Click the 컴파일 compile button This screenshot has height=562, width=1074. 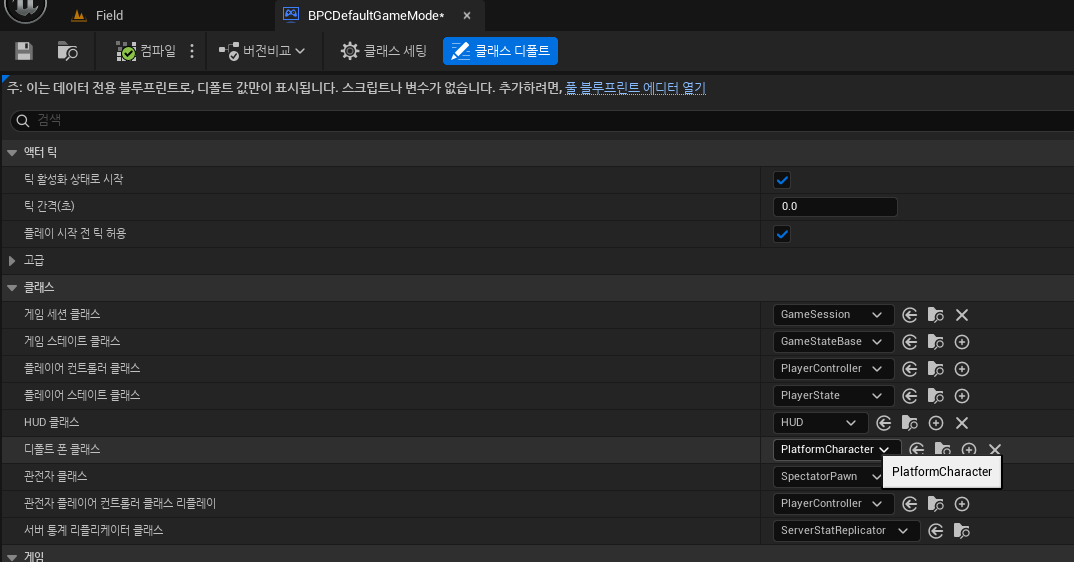pyautogui.click(x=146, y=51)
